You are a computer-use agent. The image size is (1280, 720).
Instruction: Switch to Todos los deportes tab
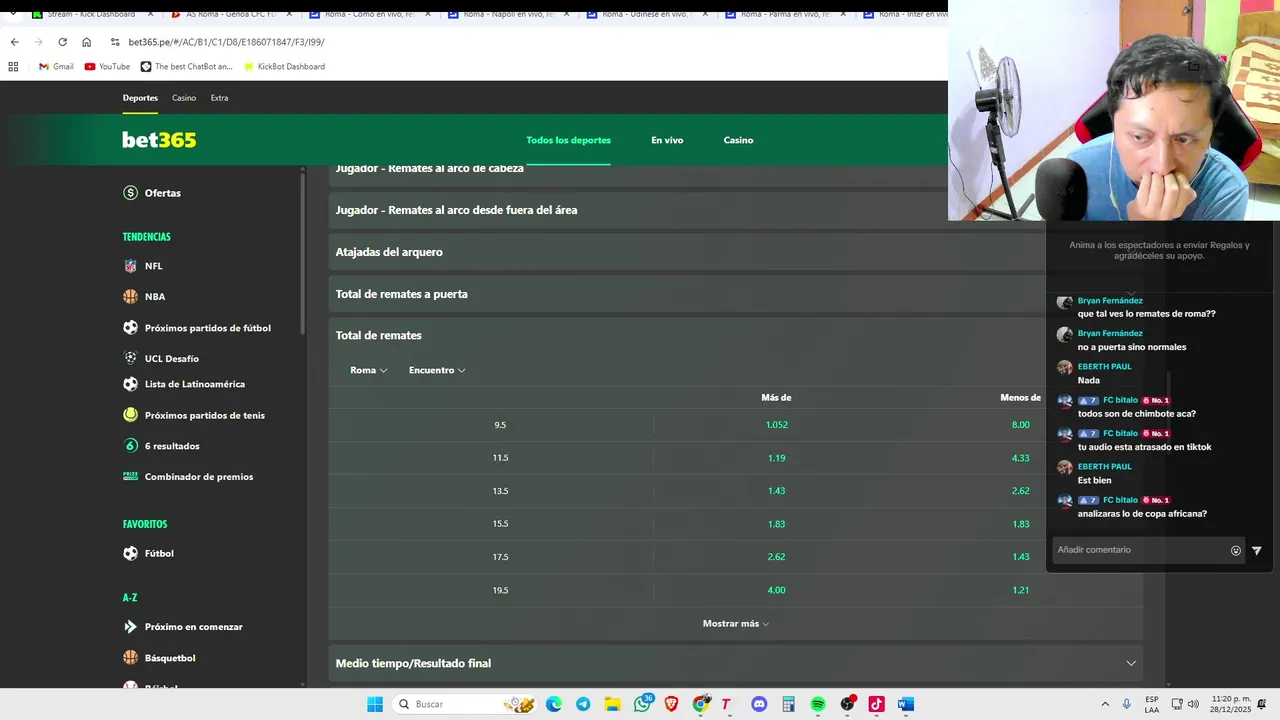(568, 140)
